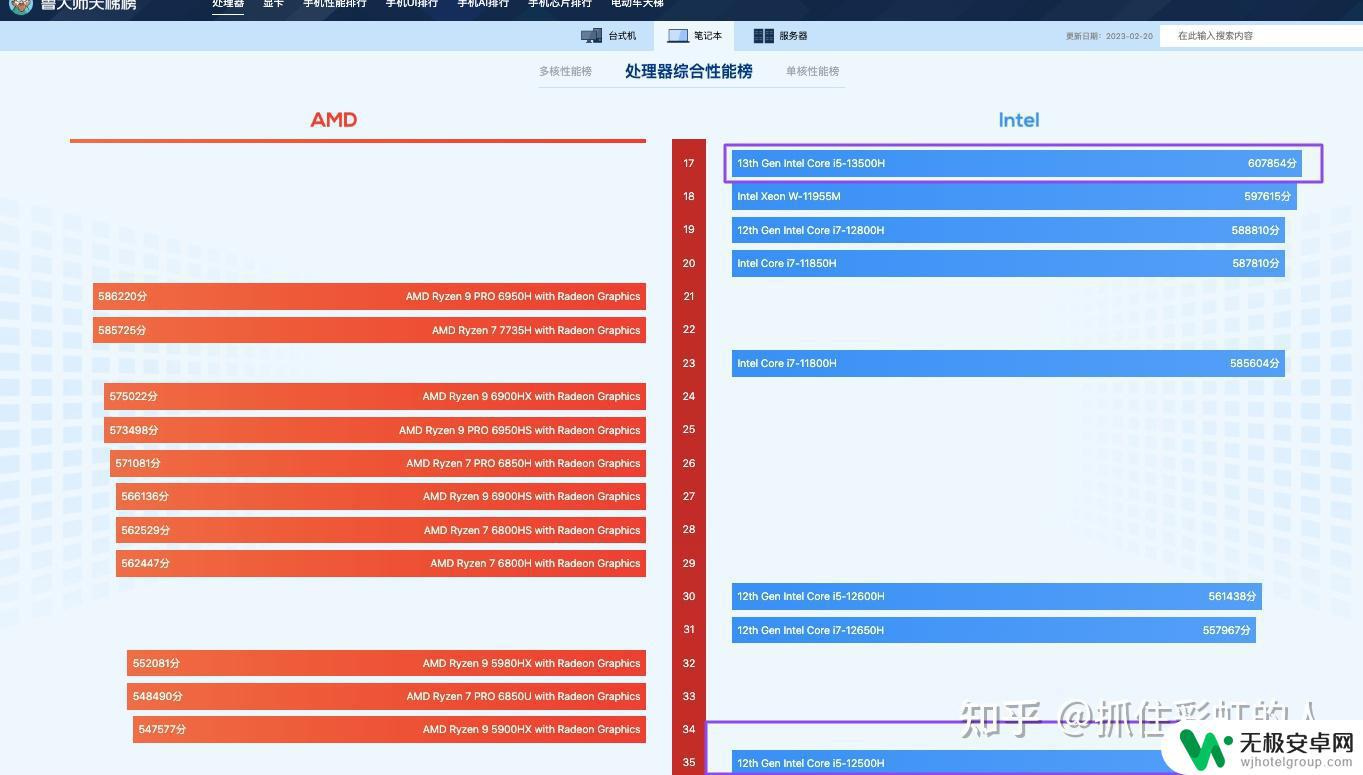Open the 电动车天梯 menu item
This screenshot has height=775, width=1363.
637,4
